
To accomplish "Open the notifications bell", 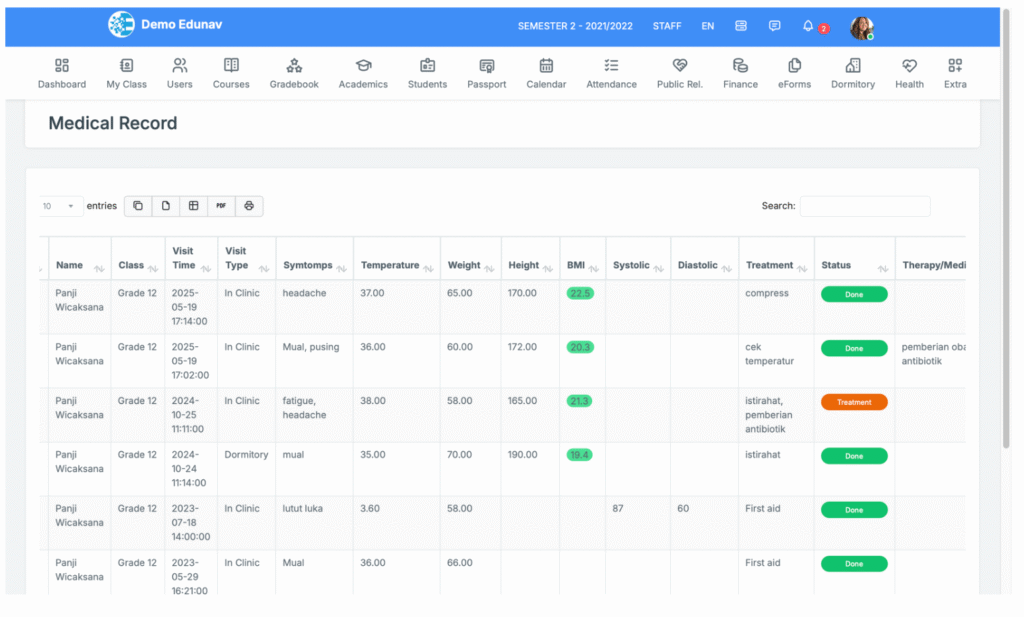I will [808, 26].
